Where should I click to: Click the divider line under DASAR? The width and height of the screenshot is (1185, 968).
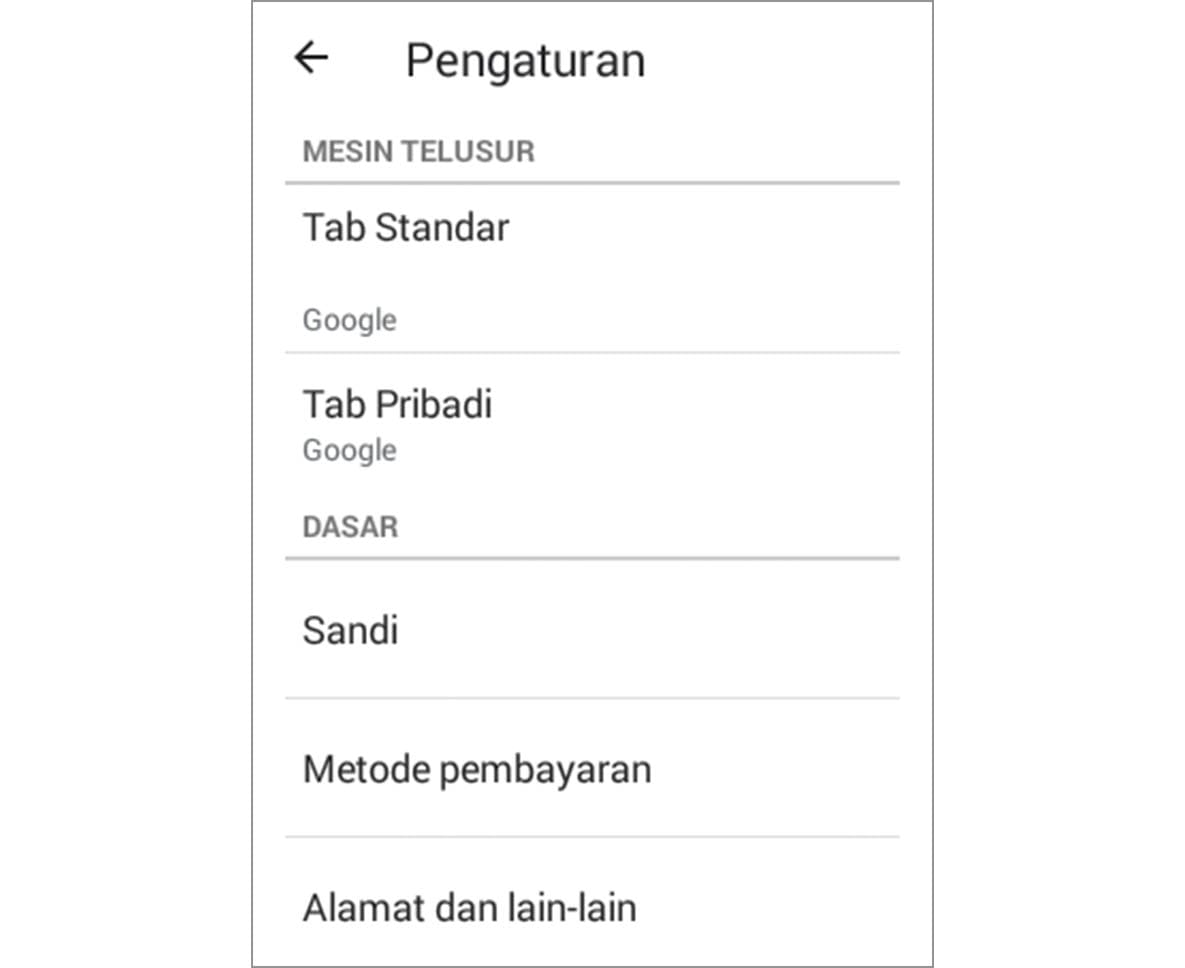[x=592, y=558]
